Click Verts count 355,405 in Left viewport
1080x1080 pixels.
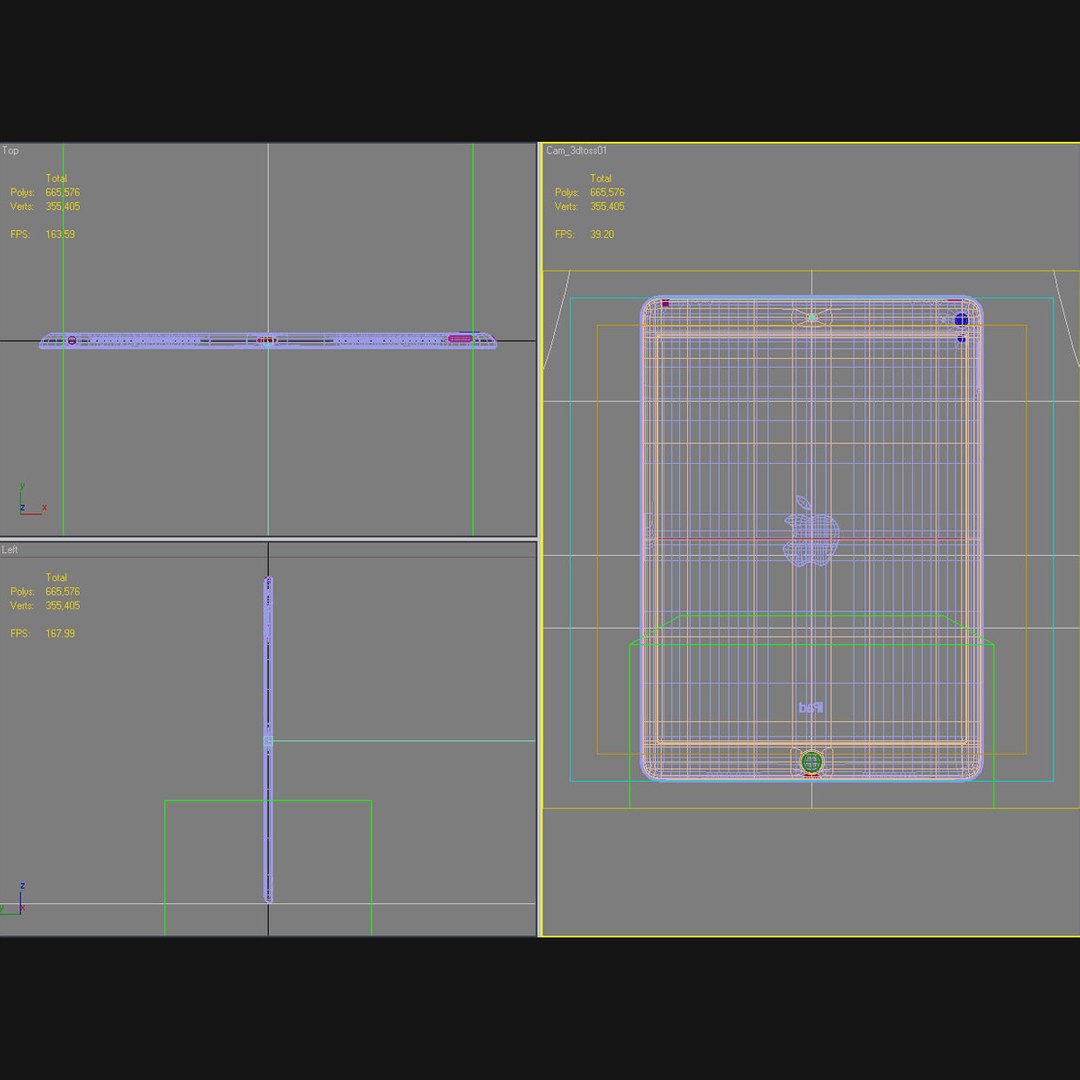[63, 605]
